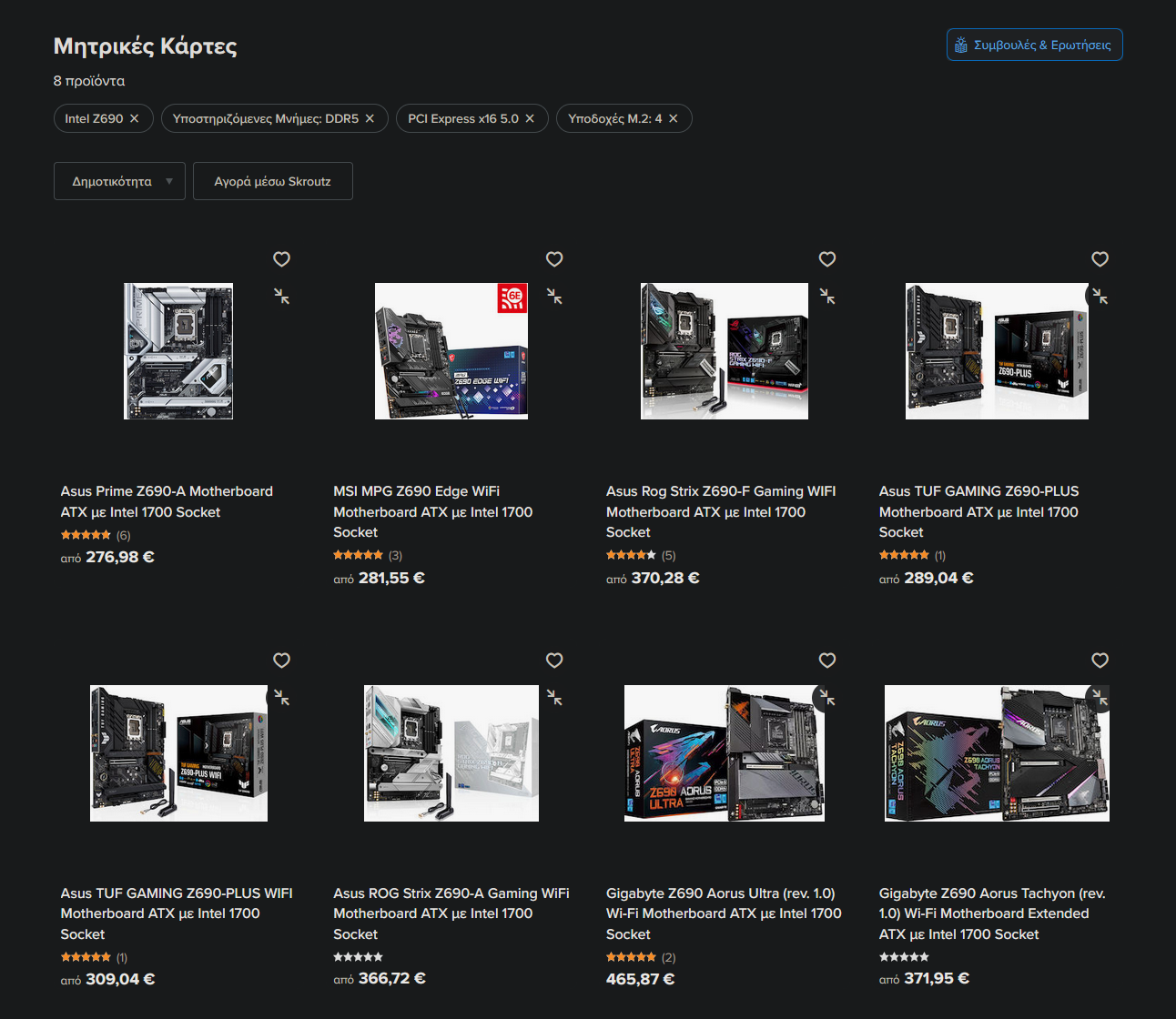
Task: Open Asus TUF GAMING Z690-PLUS WIFI title
Action: pos(177,913)
